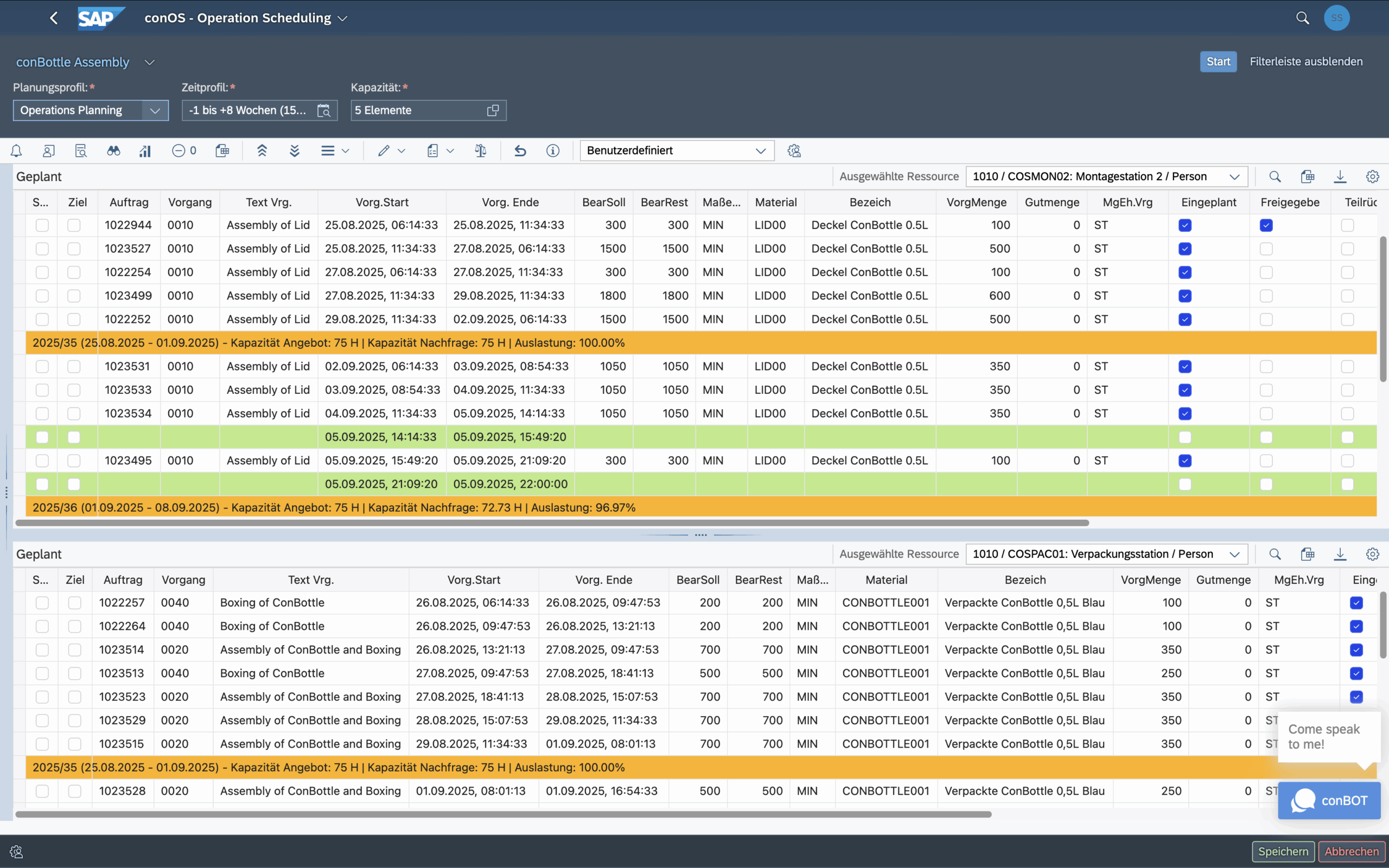Sort by the Vorg.Start column header
The image size is (1389, 868).
(381, 202)
